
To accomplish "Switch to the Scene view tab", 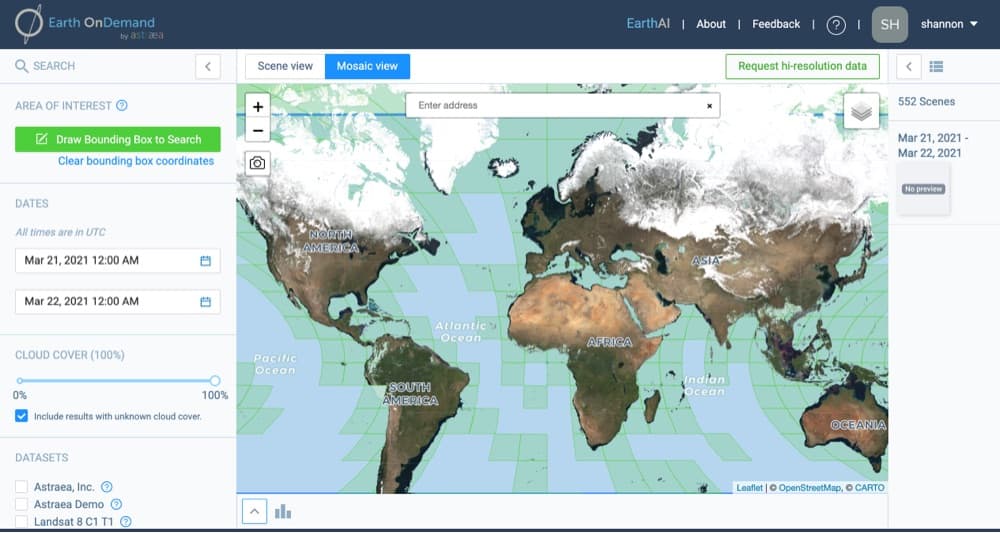I will pyautogui.click(x=285, y=67).
